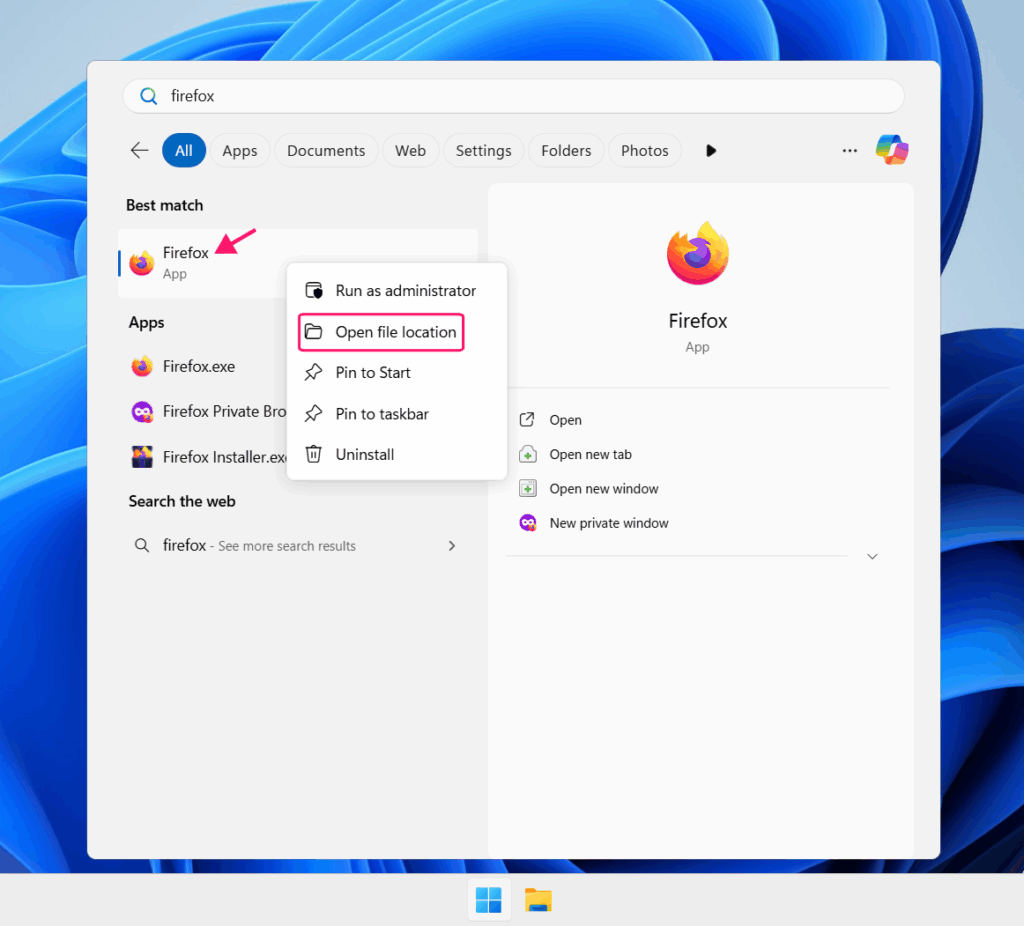
Task: Click the Best match heading
Action: pyautogui.click(x=165, y=205)
